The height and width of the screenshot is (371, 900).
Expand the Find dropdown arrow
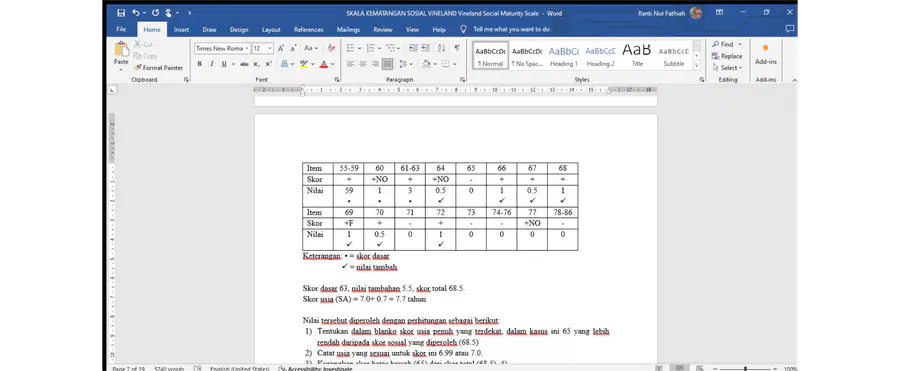(x=739, y=44)
